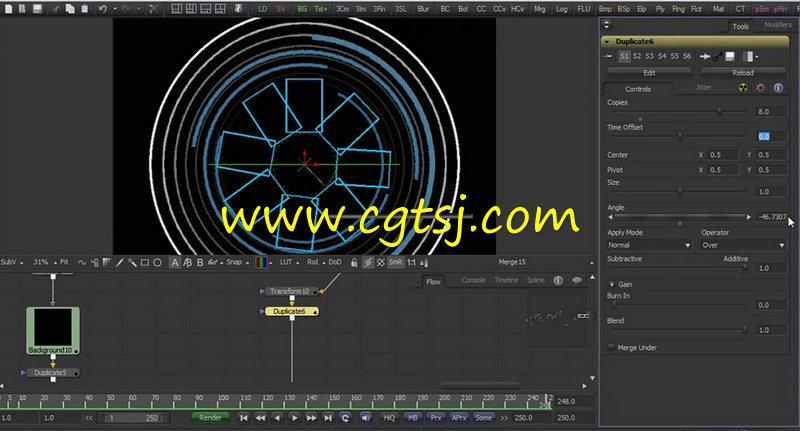Click the Edit button
The width and height of the screenshot is (800, 431).
point(649,72)
